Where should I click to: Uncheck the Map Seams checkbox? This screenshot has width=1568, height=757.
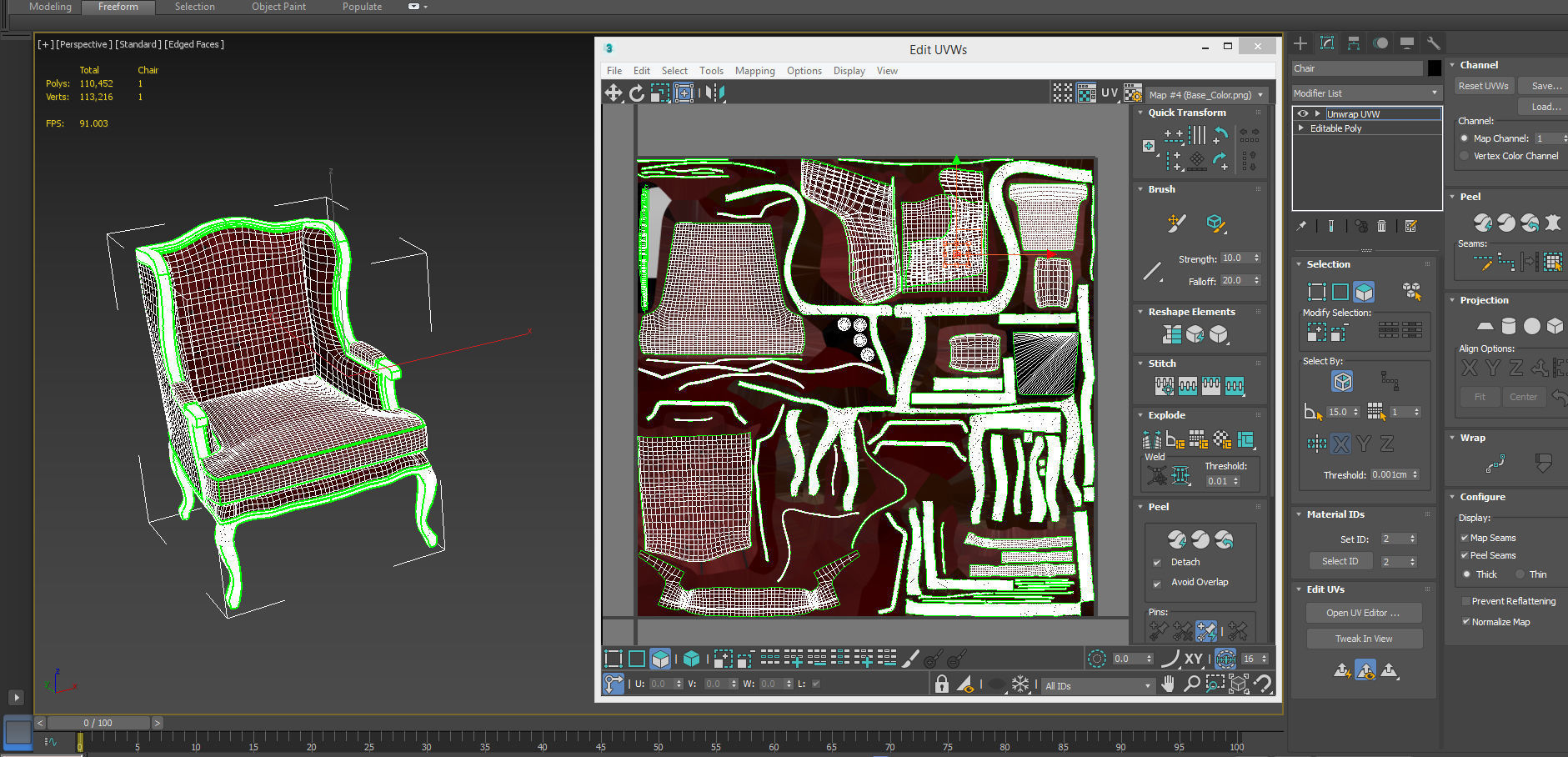(x=1465, y=538)
